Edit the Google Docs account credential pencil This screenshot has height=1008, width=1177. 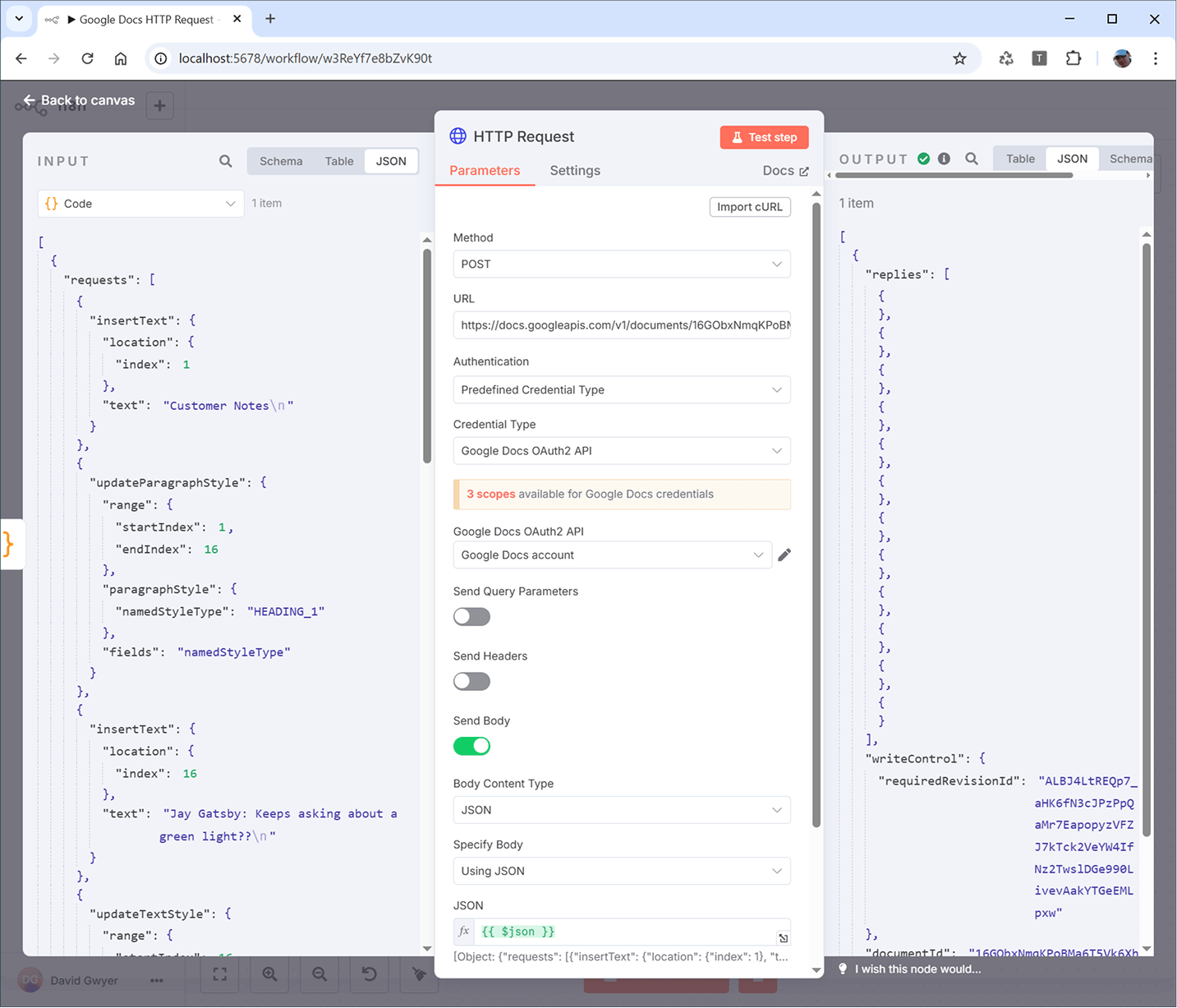784,555
